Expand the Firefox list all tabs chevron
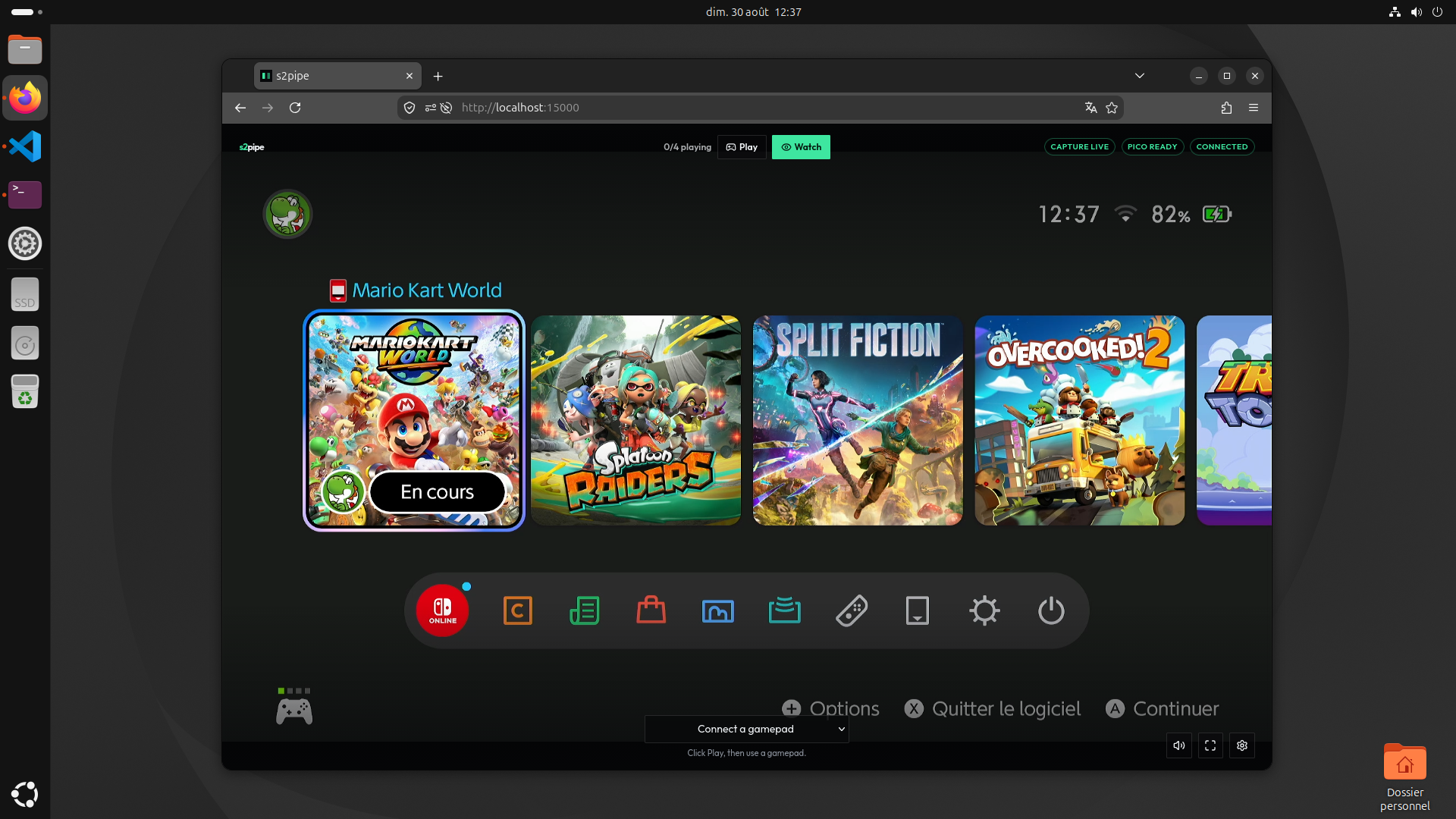 (1140, 76)
